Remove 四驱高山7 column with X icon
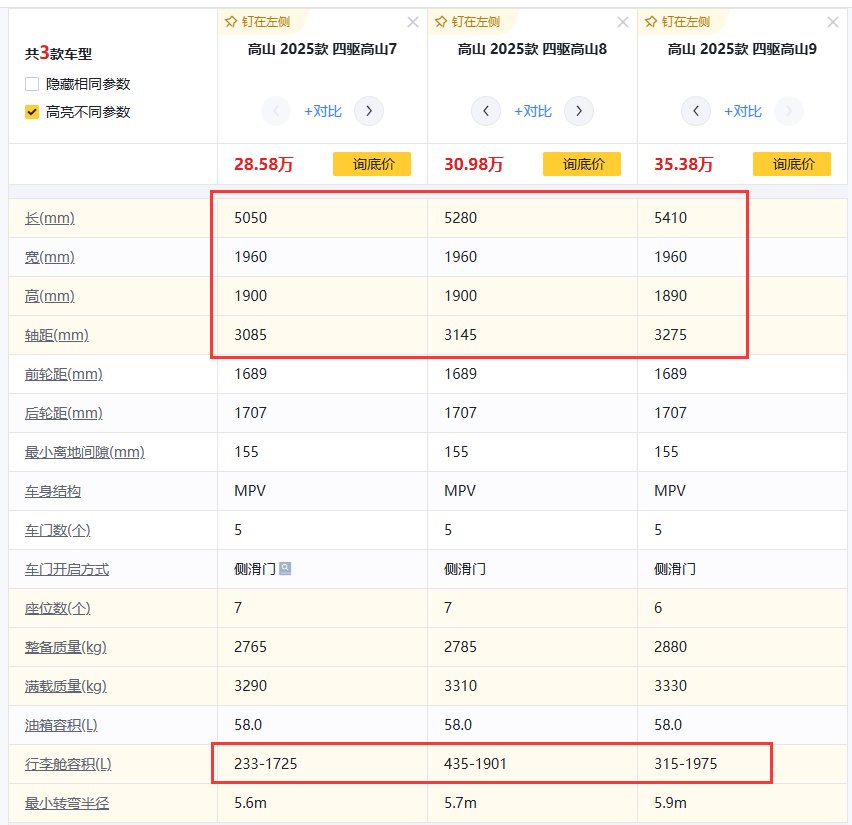This screenshot has width=852, height=825. 413,22
